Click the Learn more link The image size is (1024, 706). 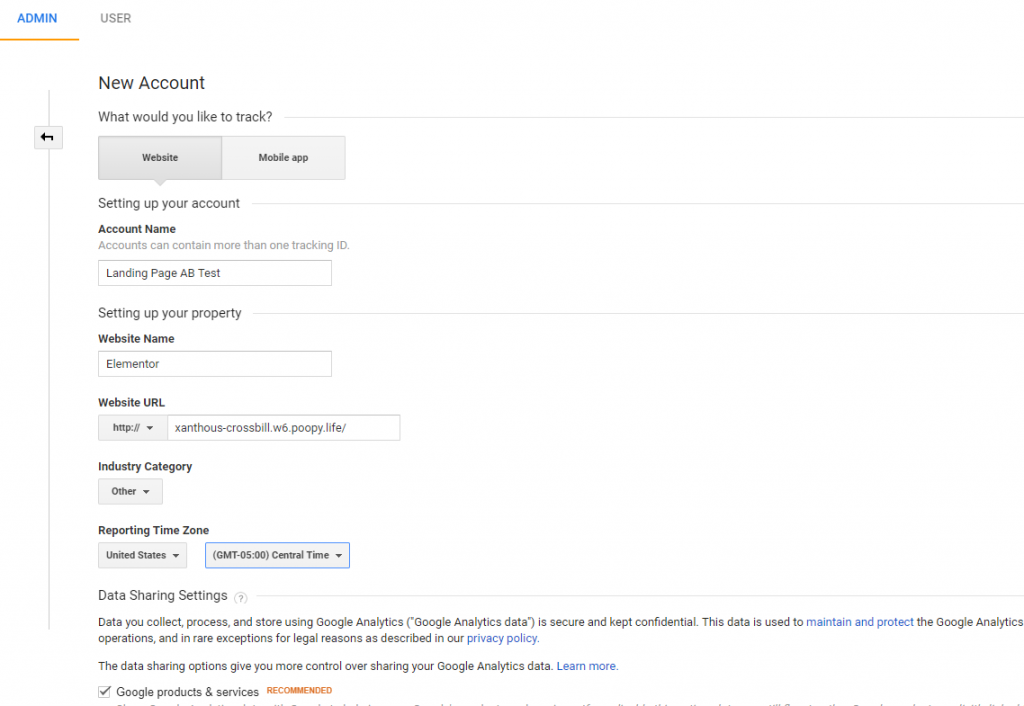(587, 666)
